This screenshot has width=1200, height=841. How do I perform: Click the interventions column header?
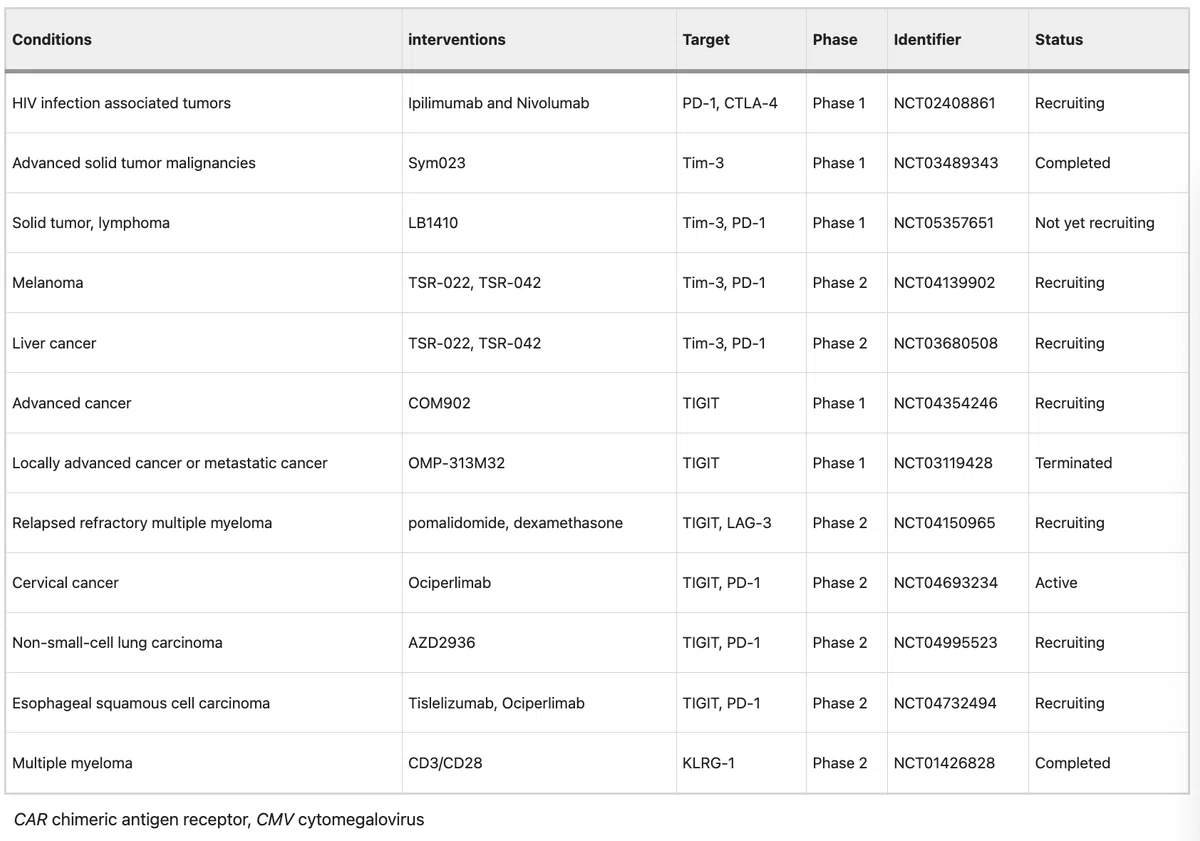coord(457,40)
